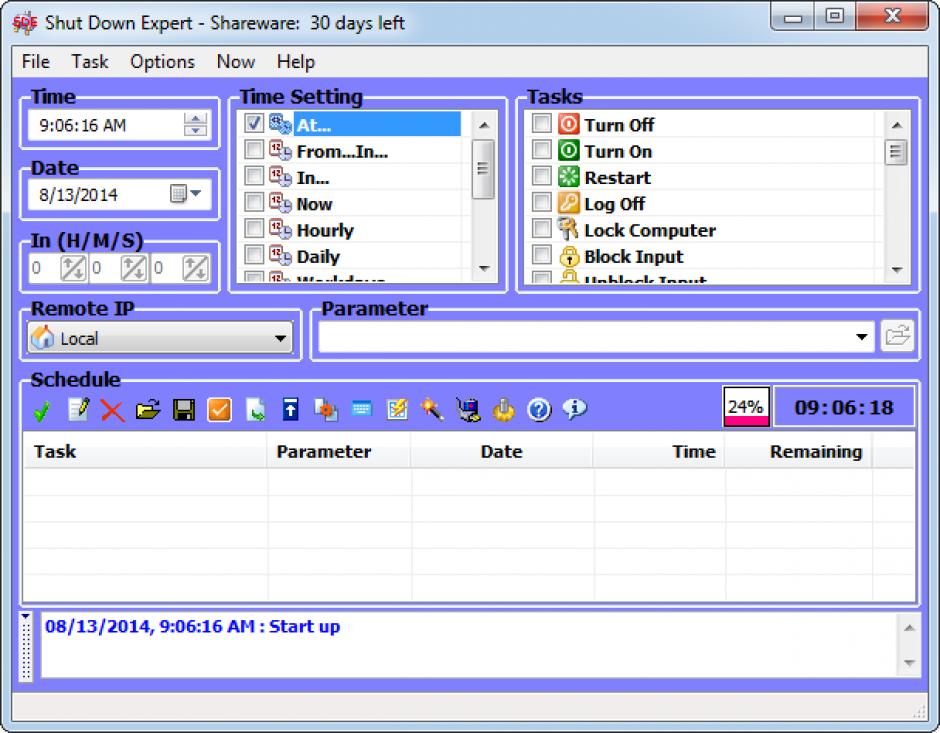Click the Time column header in schedule
Viewport: 940px width, 733px height.
pos(659,451)
